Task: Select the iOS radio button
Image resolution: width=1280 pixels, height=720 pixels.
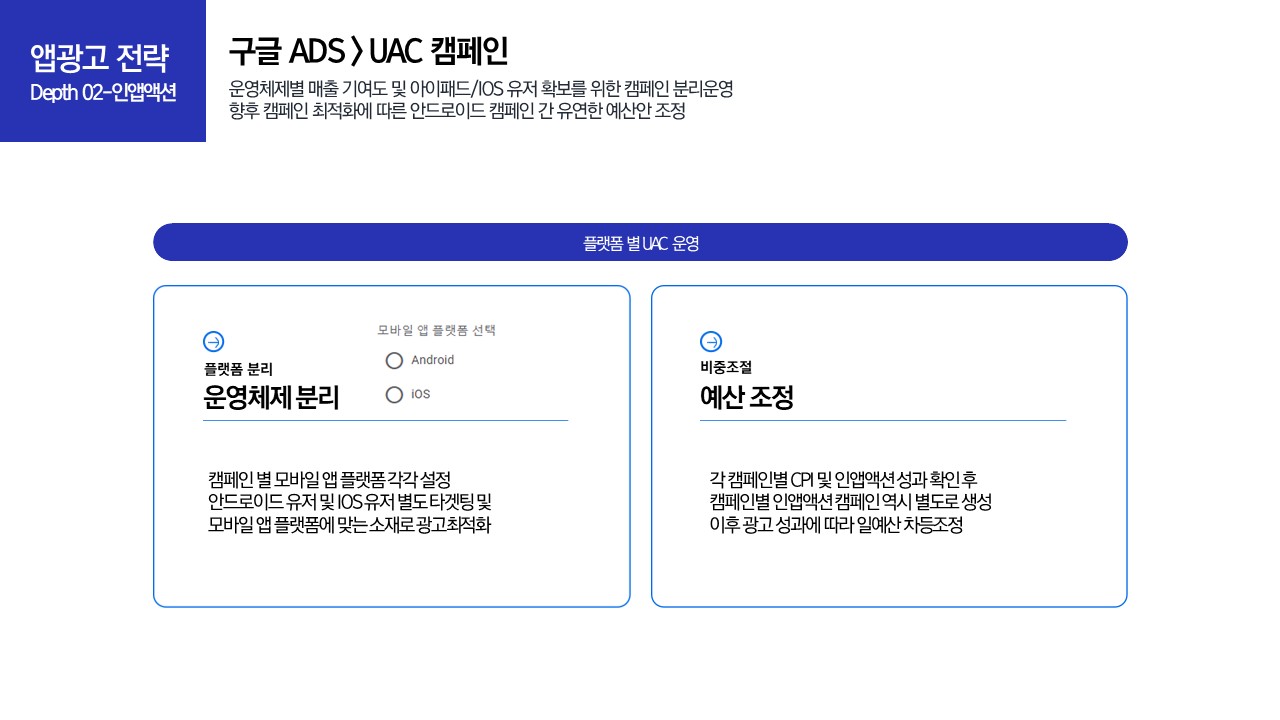Action: click(394, 394)
